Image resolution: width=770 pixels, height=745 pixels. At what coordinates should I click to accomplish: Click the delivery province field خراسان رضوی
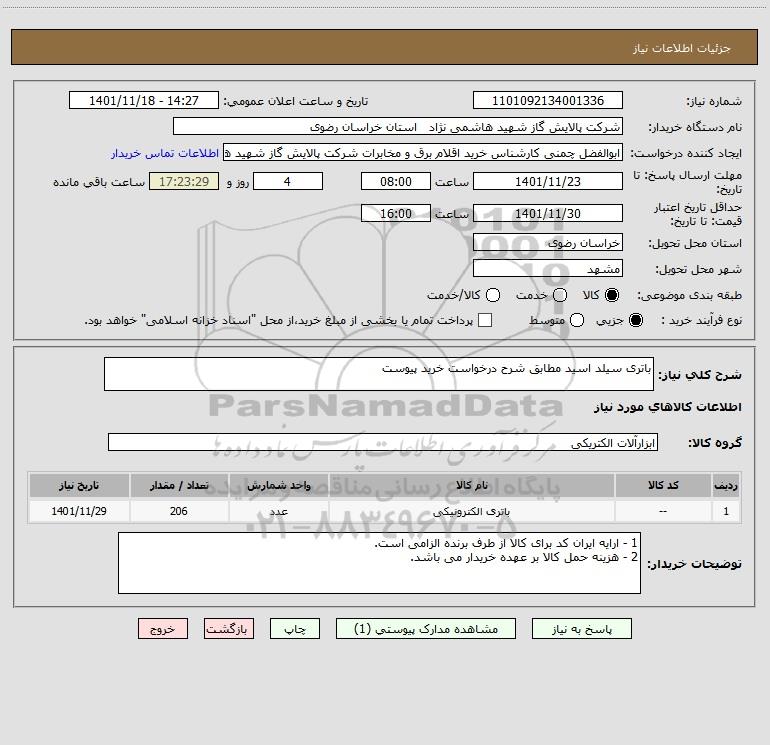pyautogui.click(x=548, y=243)
